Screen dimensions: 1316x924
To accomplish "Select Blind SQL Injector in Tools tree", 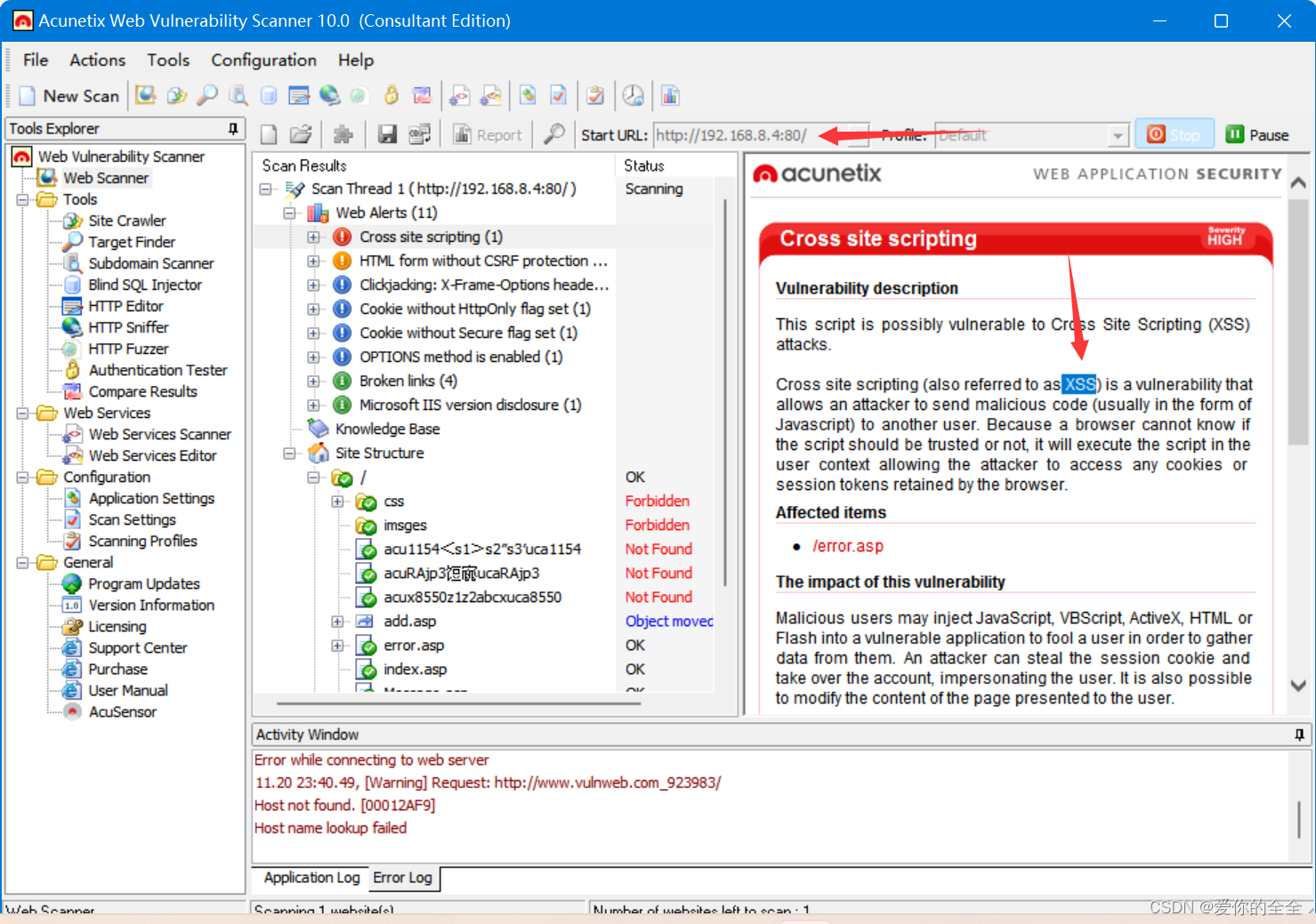I will [145, 285].
